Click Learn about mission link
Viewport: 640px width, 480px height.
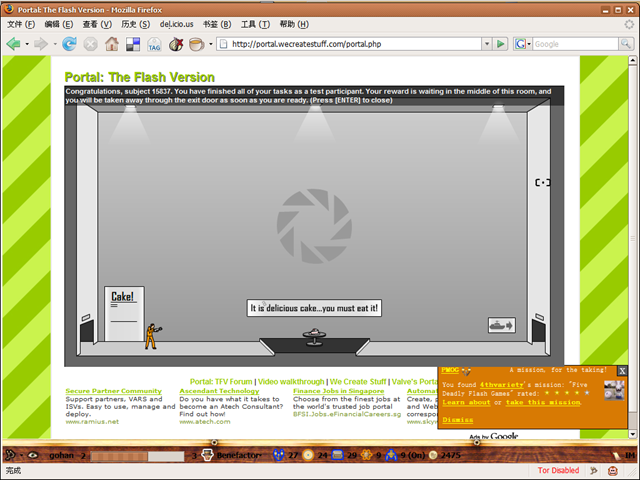coord(466,402)
